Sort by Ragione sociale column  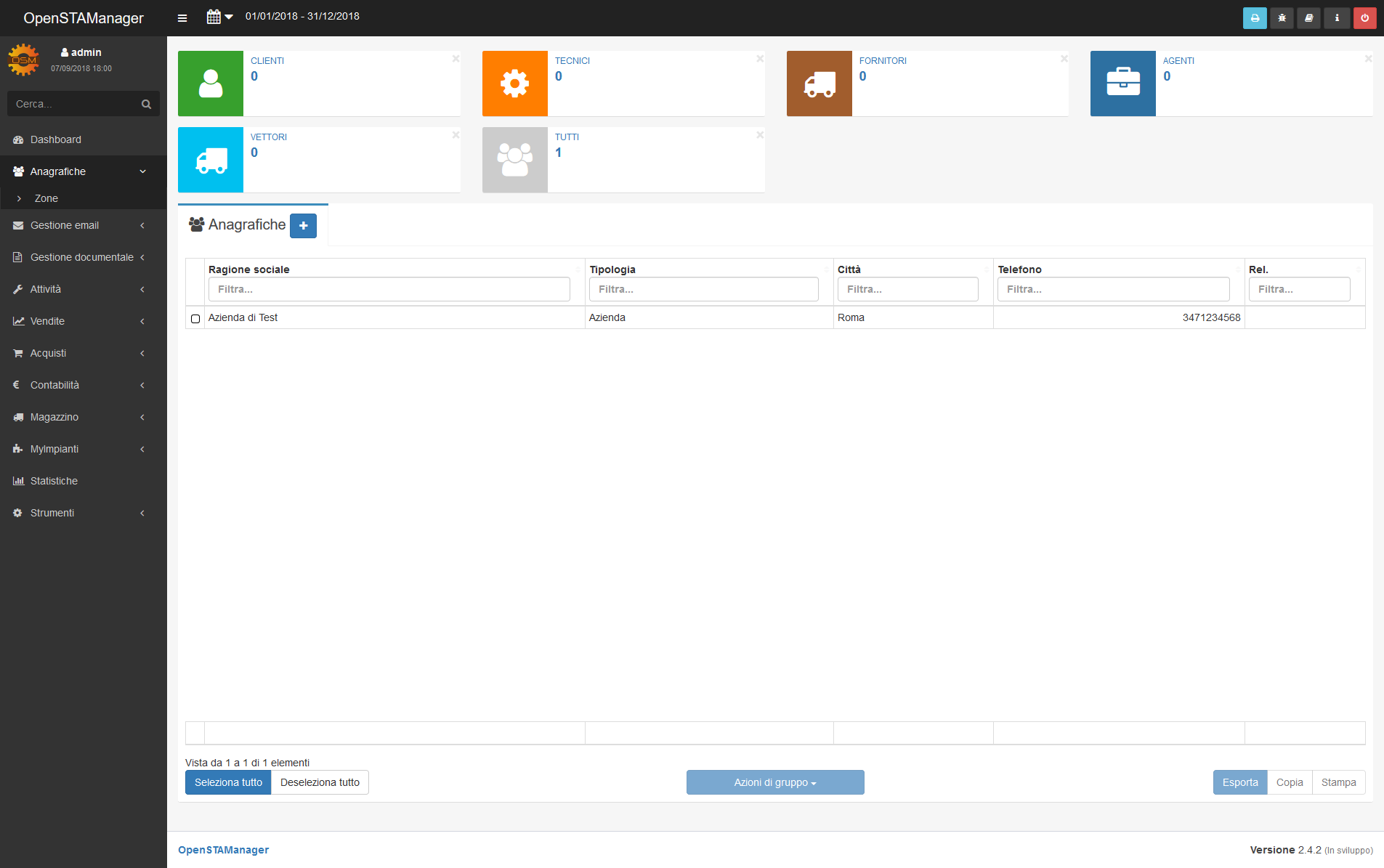click(x=249, y=269)
